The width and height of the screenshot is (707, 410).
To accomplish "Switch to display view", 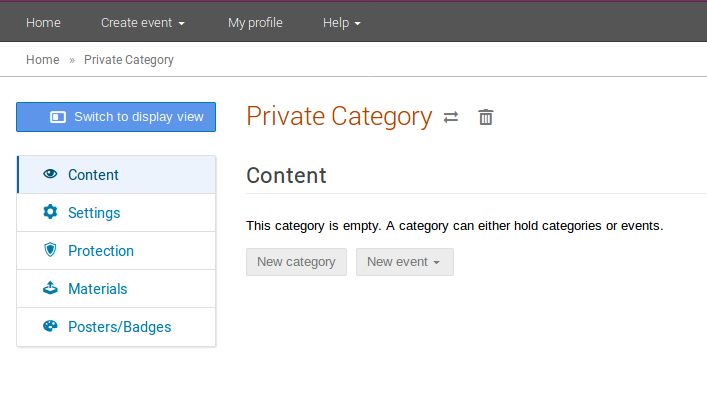I will tap(116, 117).
